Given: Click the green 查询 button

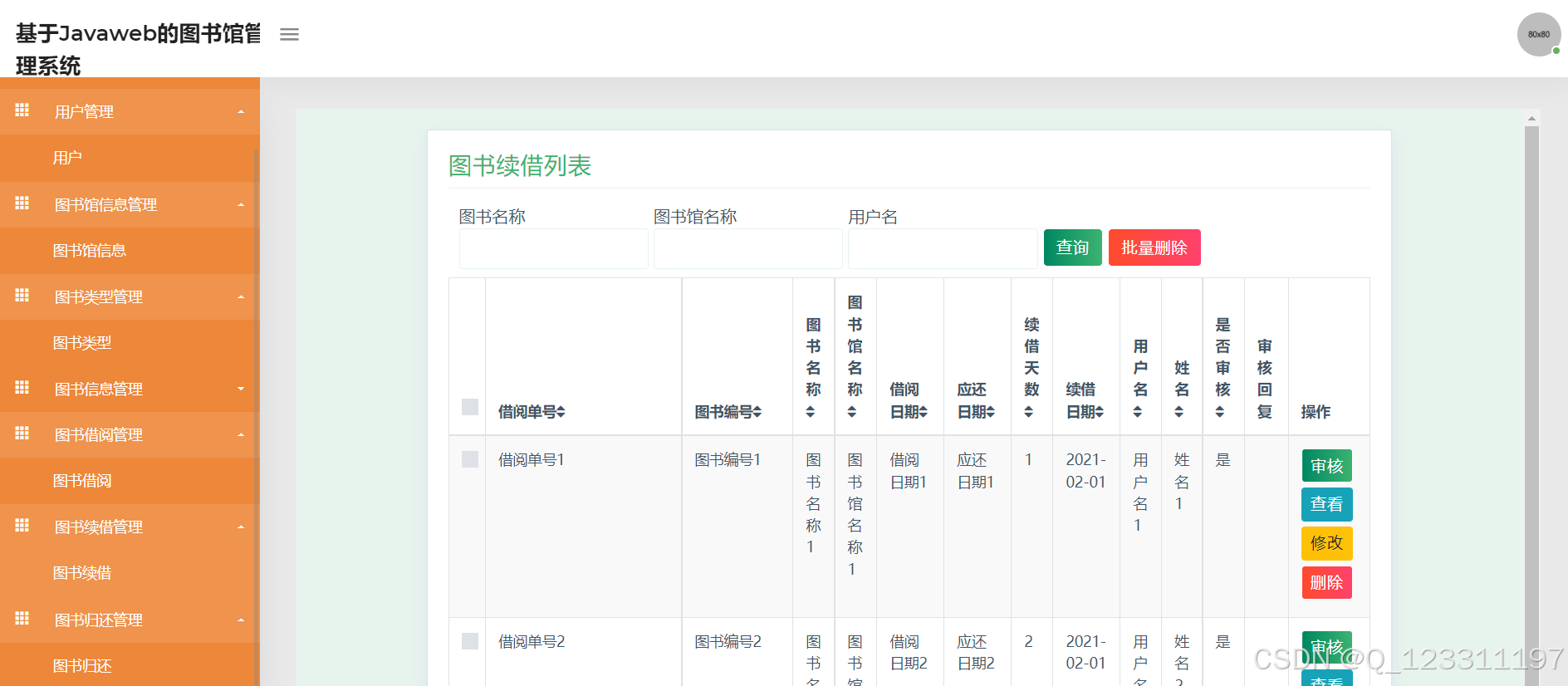Looking at the screenshot, I should (x=1072, y=247).
